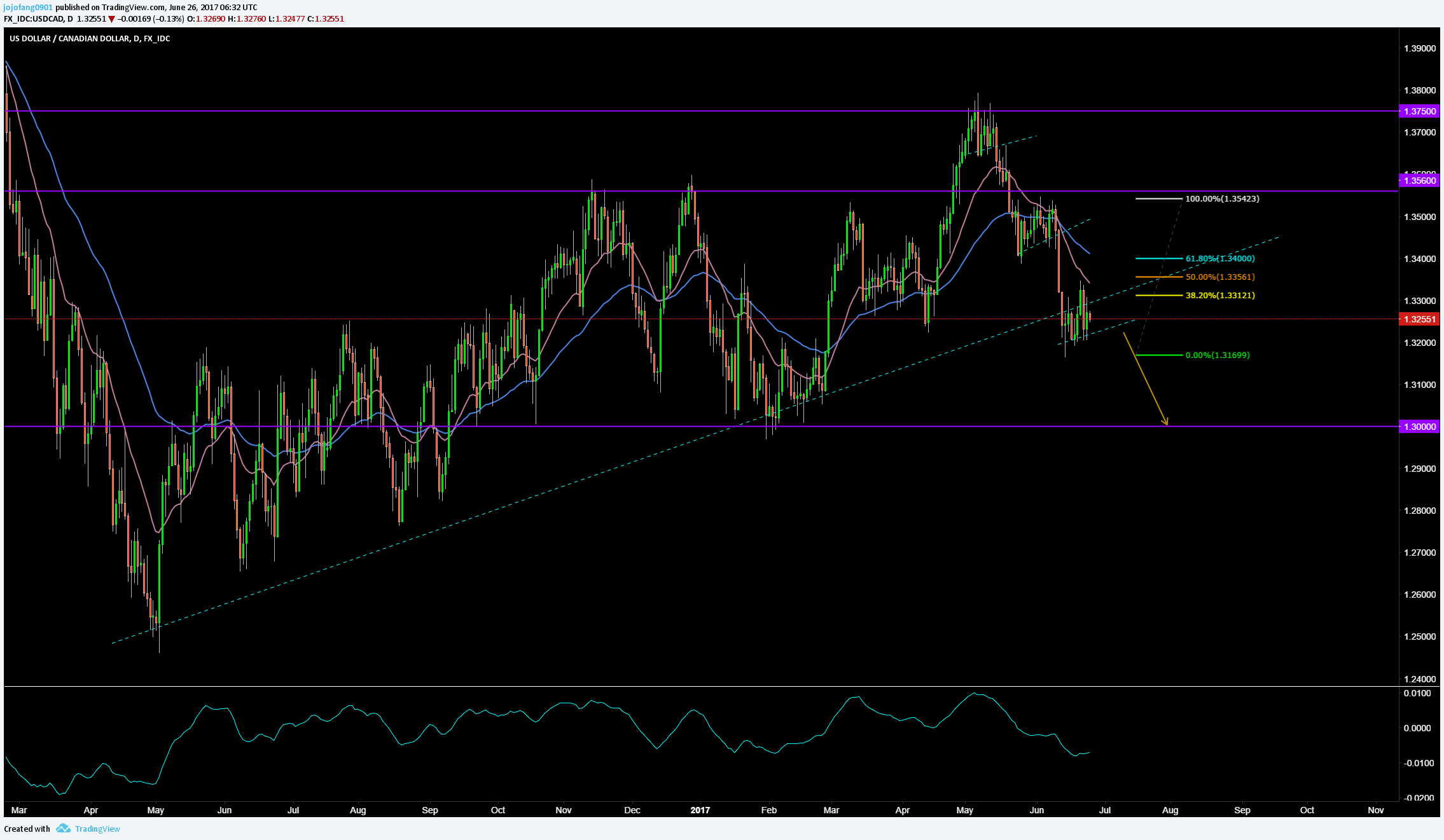
Task: Click the TradingView logo icon
Action: [63, 828]
